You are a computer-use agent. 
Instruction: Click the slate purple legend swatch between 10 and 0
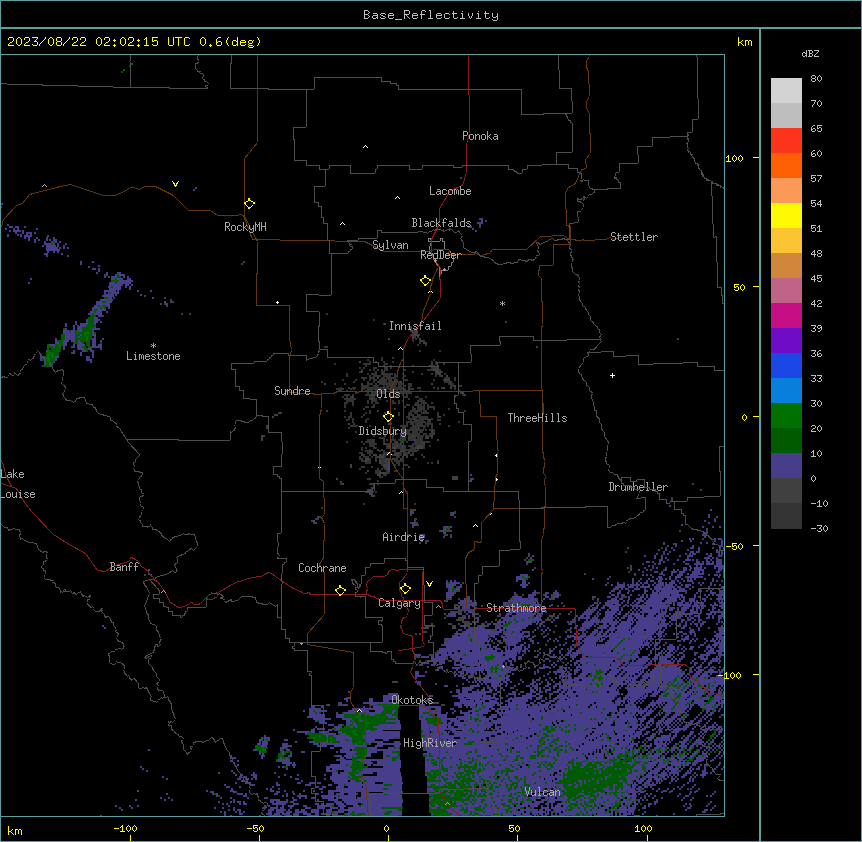pyautogui.click(x=786, y=466)
